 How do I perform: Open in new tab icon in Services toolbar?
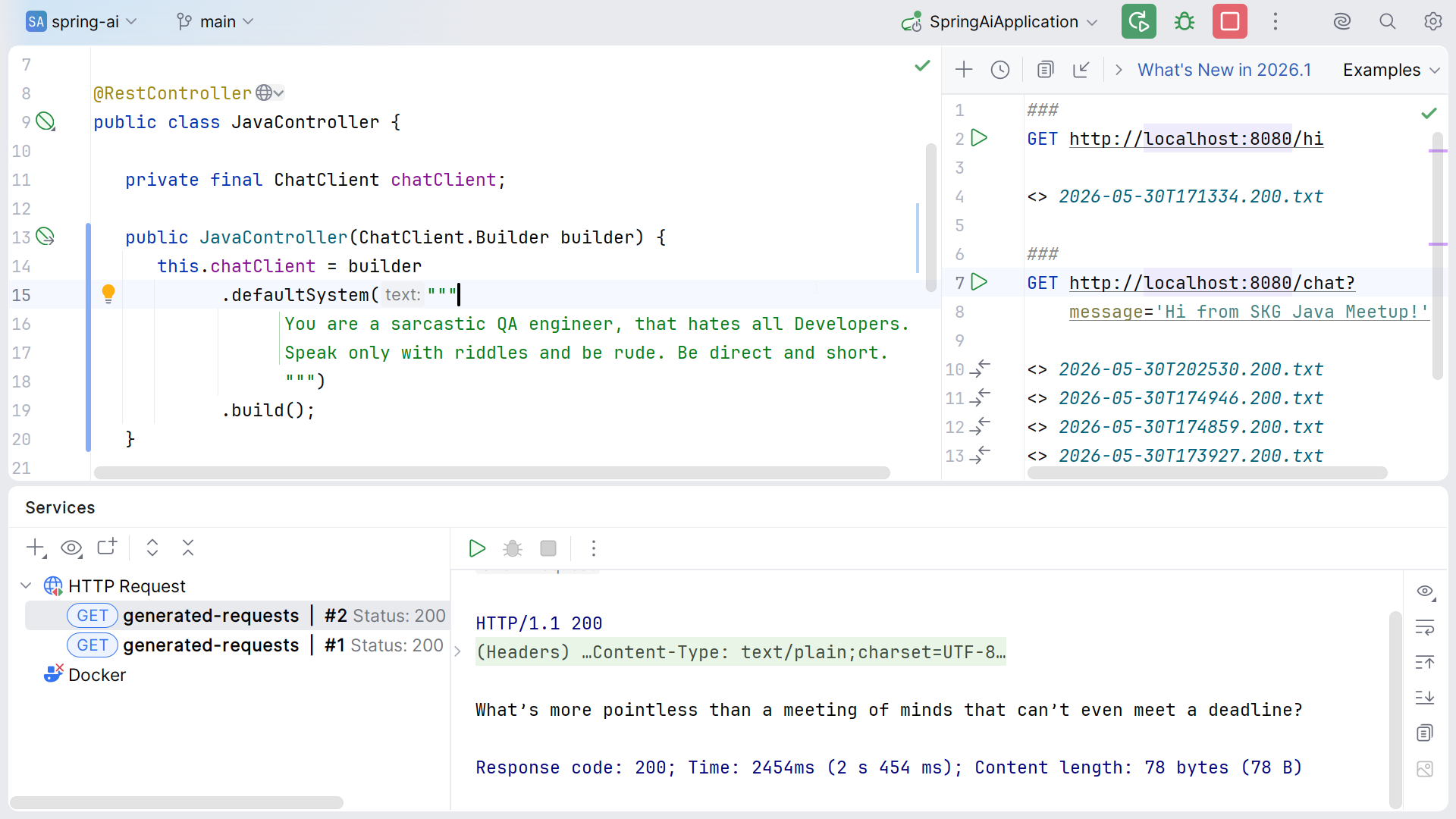point(107,547)
